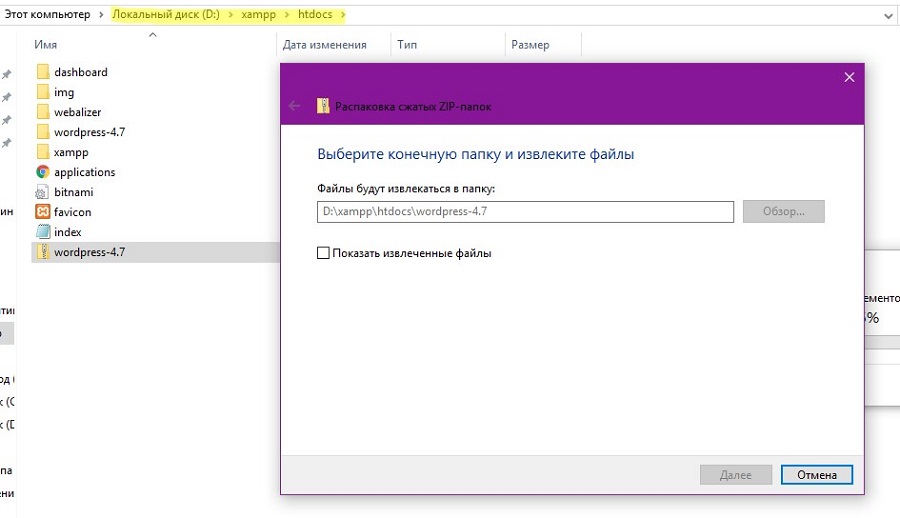The width and height of the screenshot is (900, 518).
Task: Select the 'xampp' folder name in list
Action: click(x=71, y=152)
